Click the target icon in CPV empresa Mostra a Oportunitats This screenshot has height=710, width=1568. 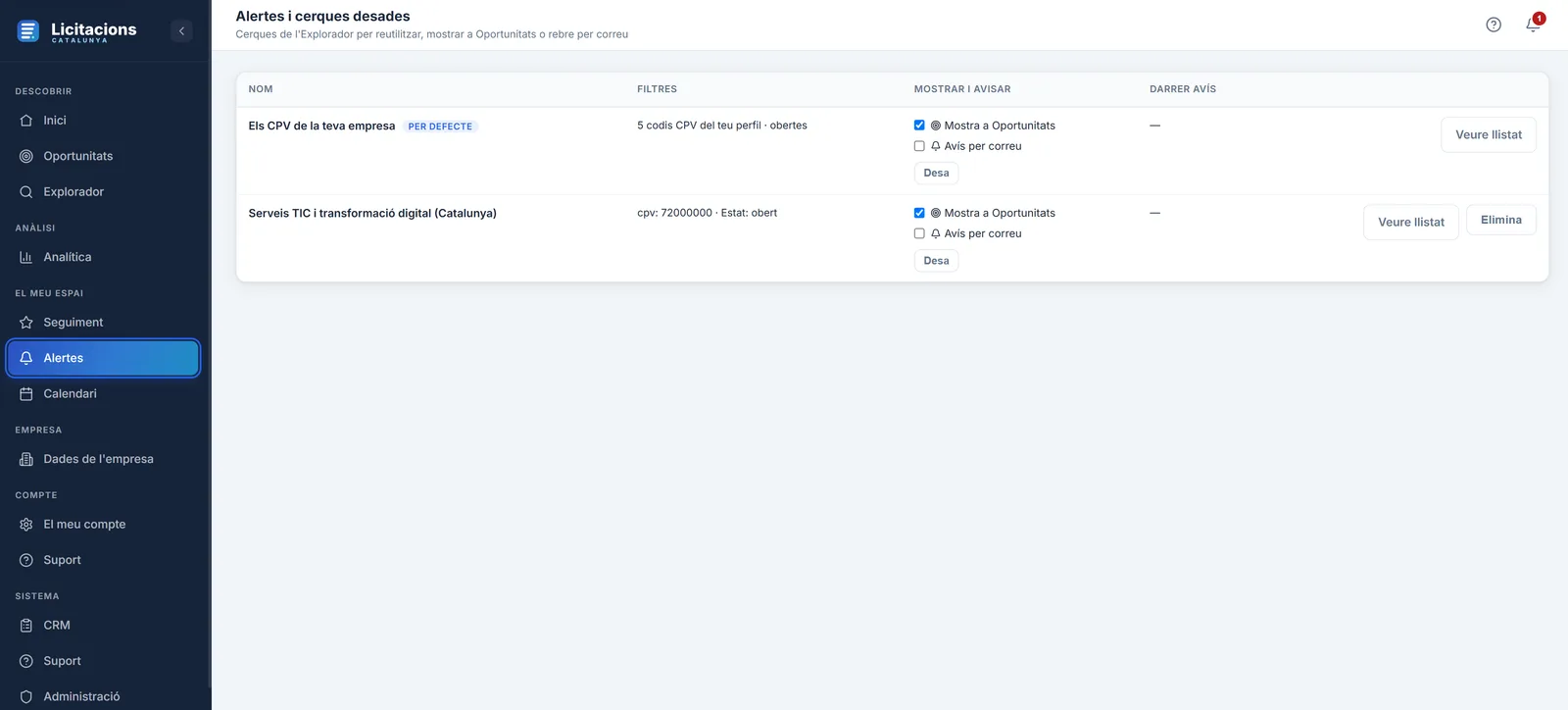(936, 126)
